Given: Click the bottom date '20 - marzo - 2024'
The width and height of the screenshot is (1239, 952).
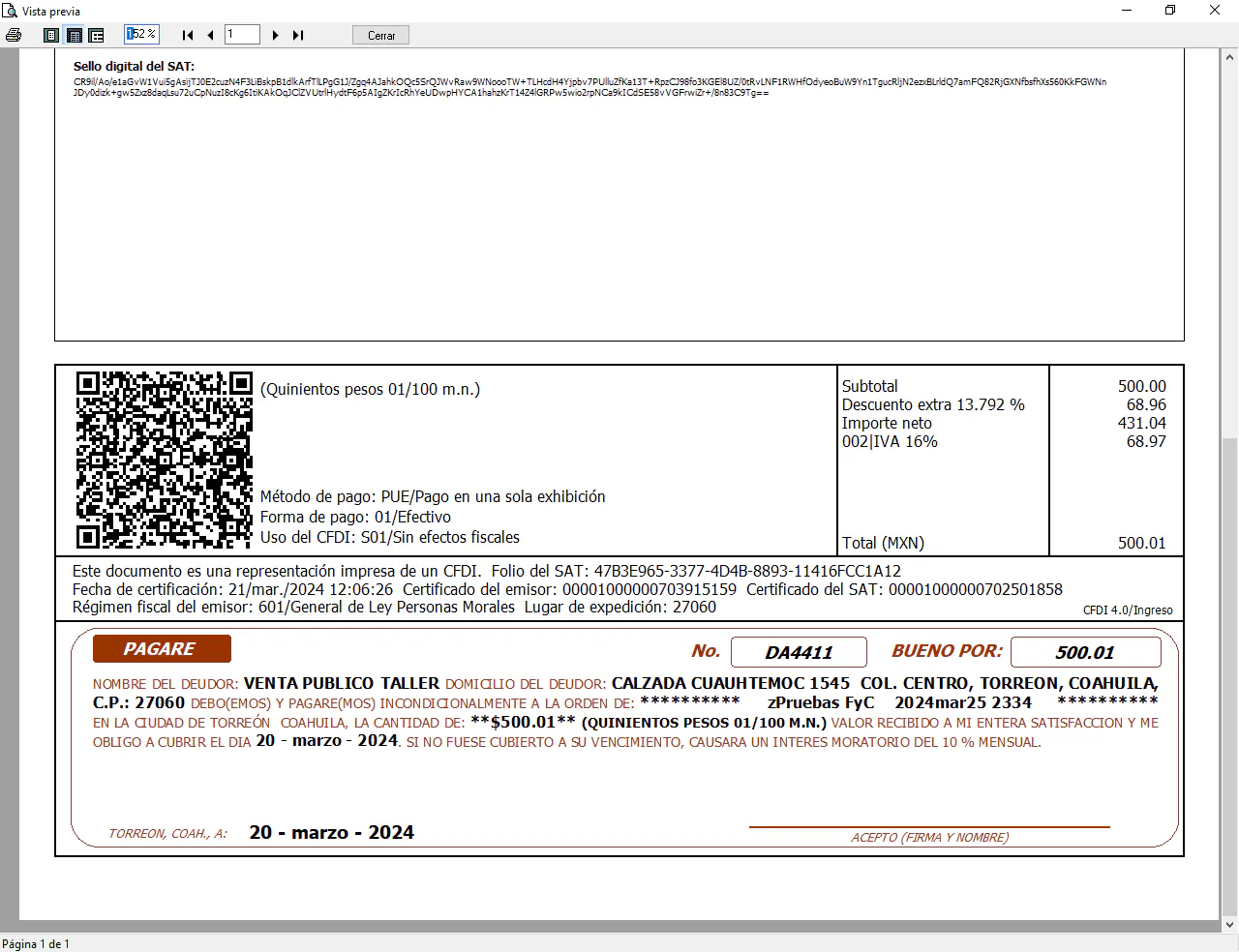Looking at the screenshot, I should point(332,833).
